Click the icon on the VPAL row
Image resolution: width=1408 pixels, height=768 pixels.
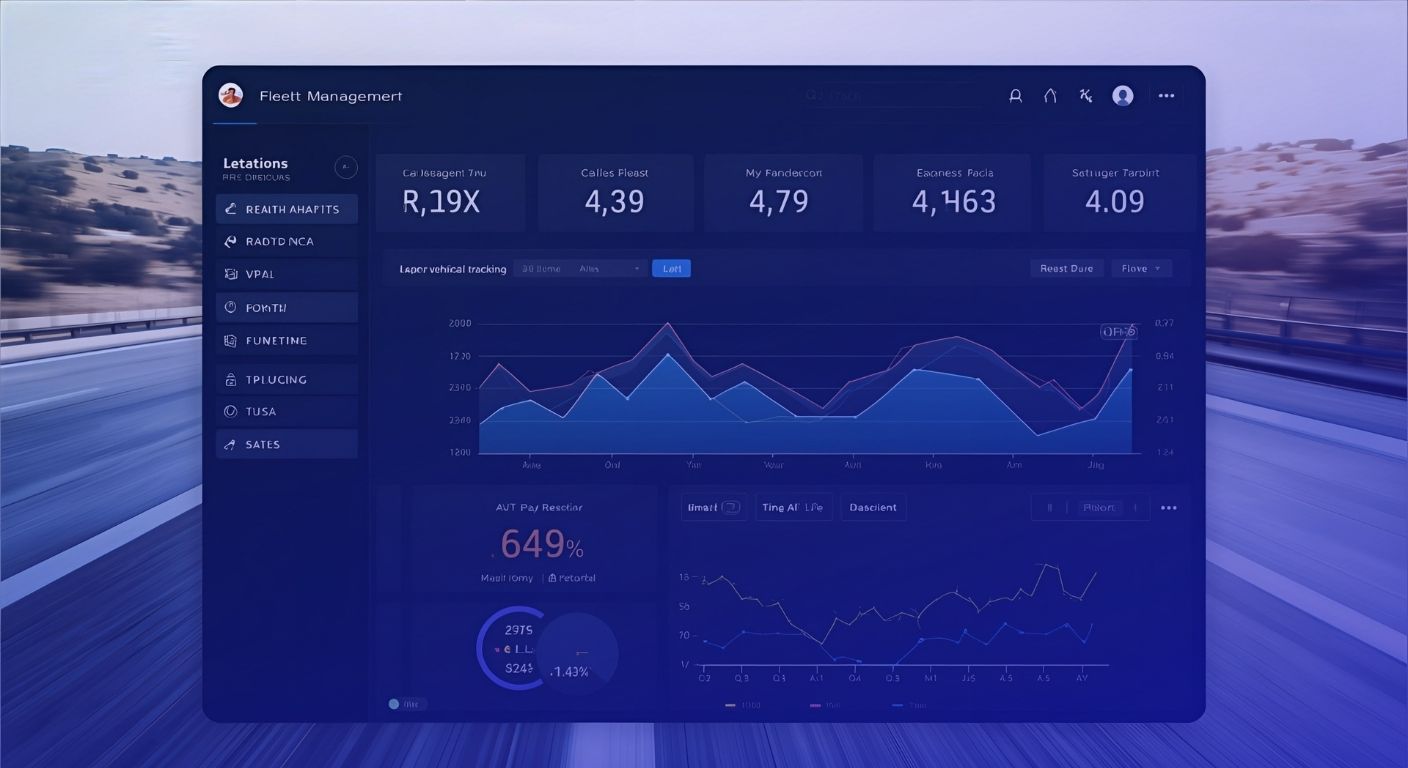(x=231, y=274)
